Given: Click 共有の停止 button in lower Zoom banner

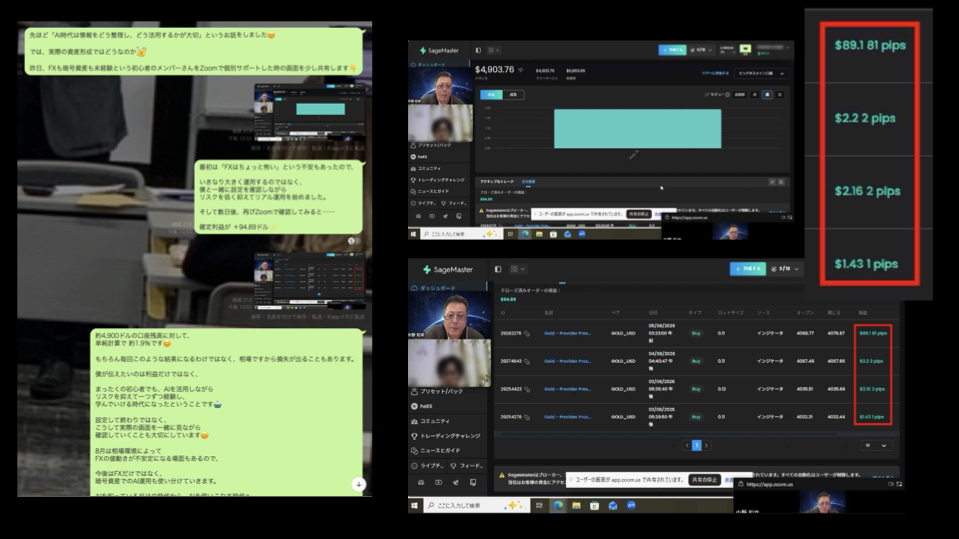Looking at the screenshot, I should 704,480.
